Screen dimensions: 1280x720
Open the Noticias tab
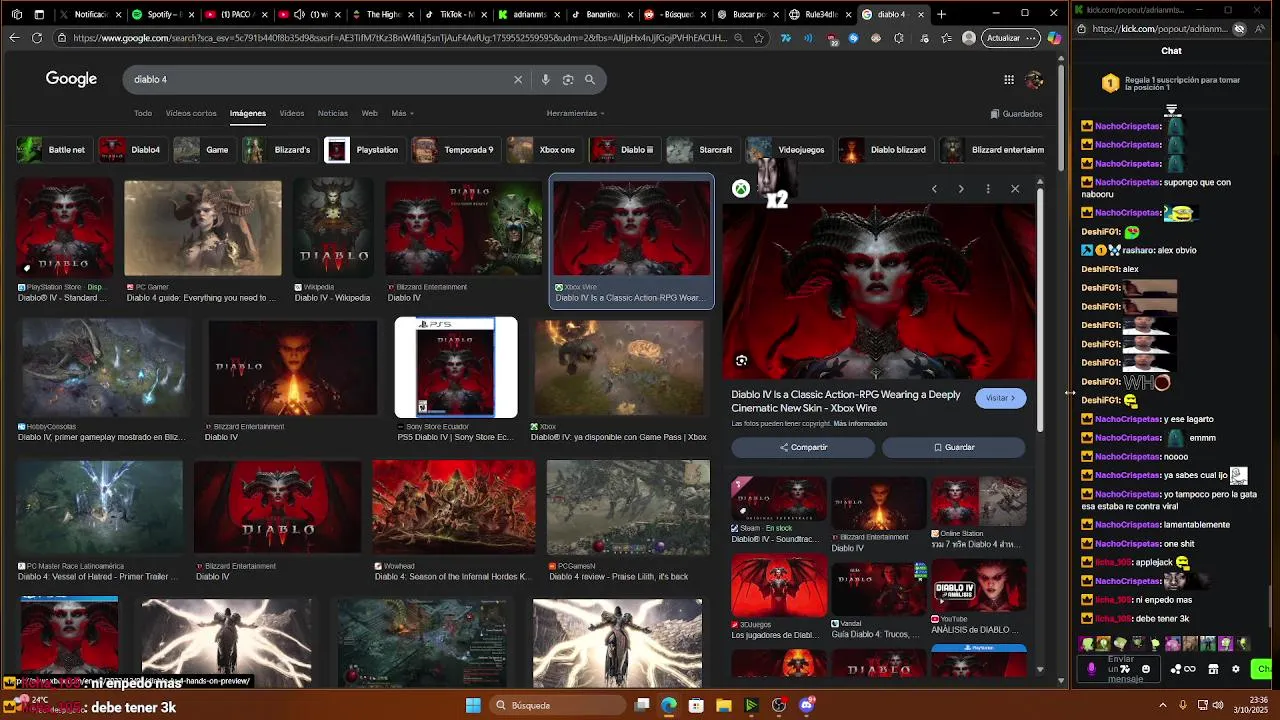(333, 113)
